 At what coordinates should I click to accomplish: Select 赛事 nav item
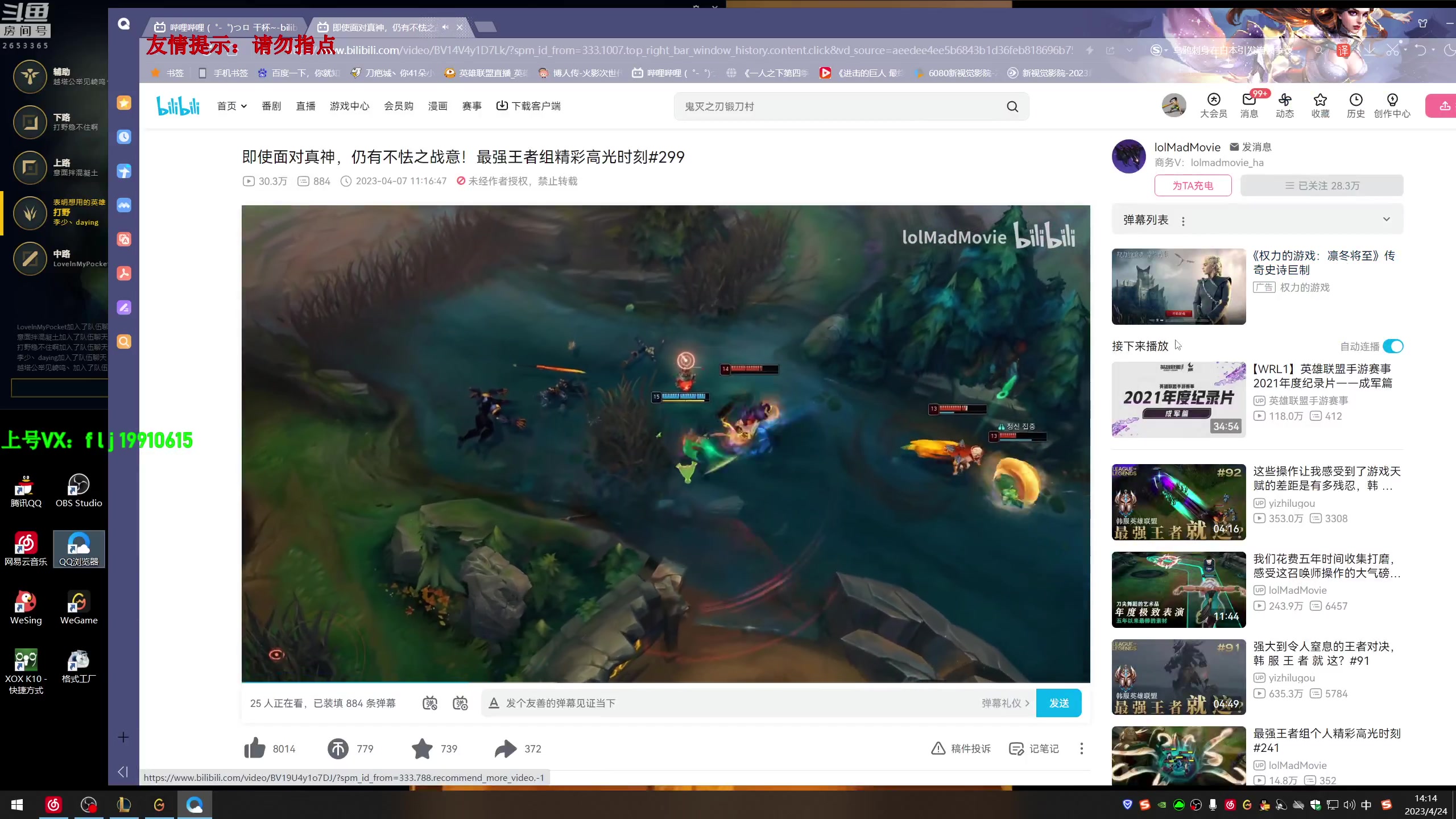(x=471, y=106)
